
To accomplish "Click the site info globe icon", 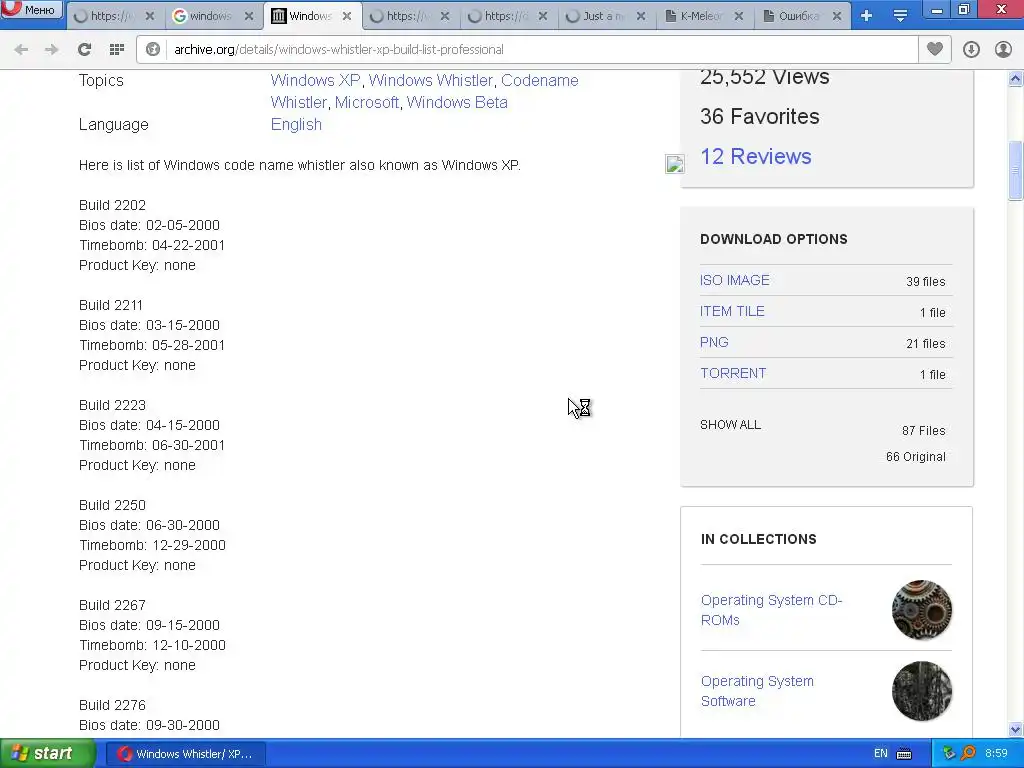I will (153, 50).
